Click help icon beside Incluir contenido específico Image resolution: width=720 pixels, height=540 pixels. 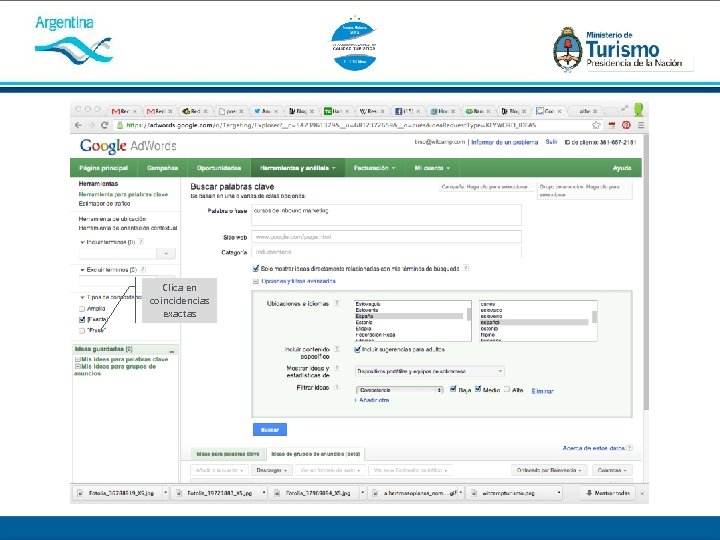[337, 349]
